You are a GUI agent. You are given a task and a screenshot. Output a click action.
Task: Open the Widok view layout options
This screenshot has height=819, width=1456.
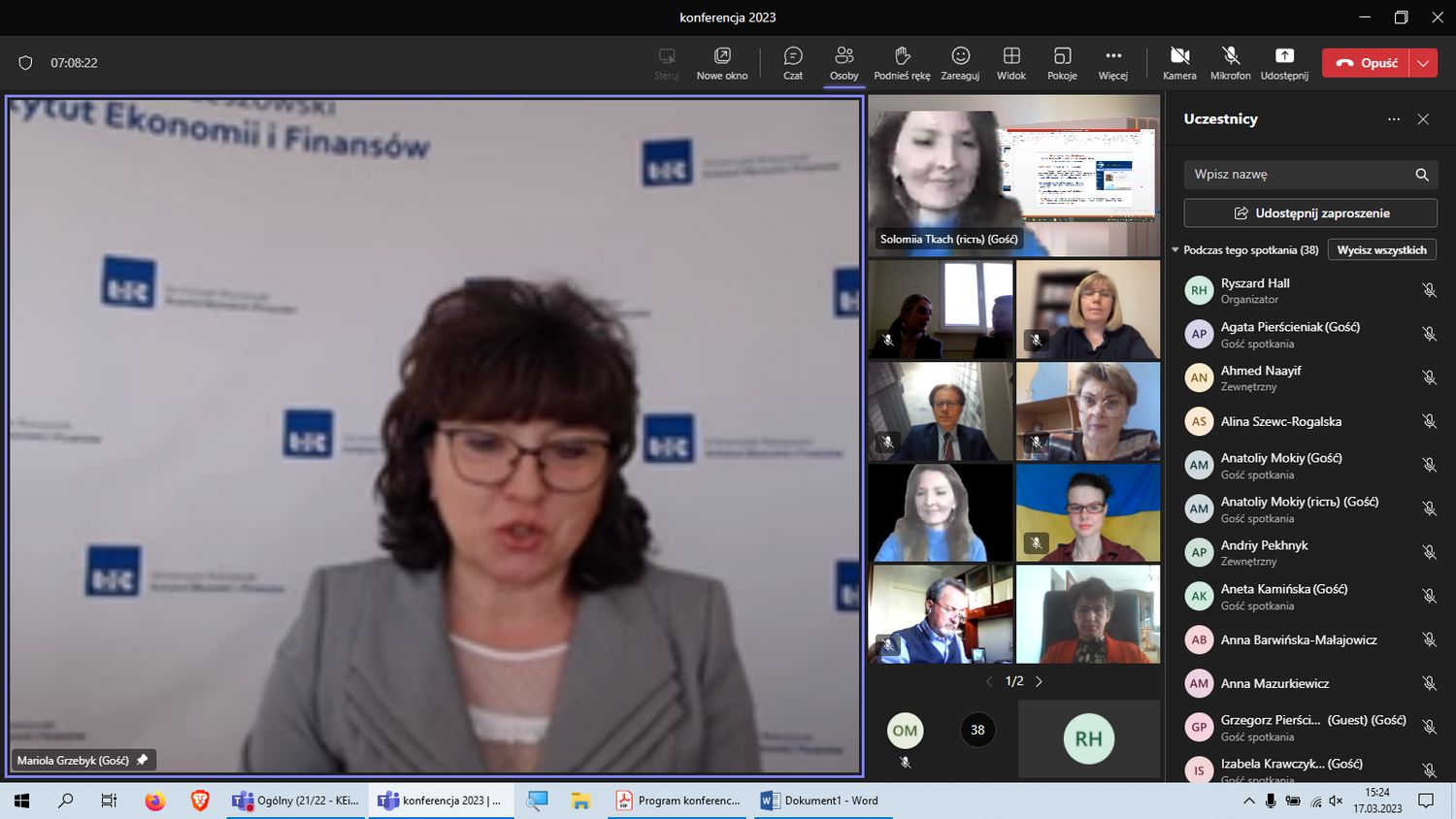(1010, 62)
